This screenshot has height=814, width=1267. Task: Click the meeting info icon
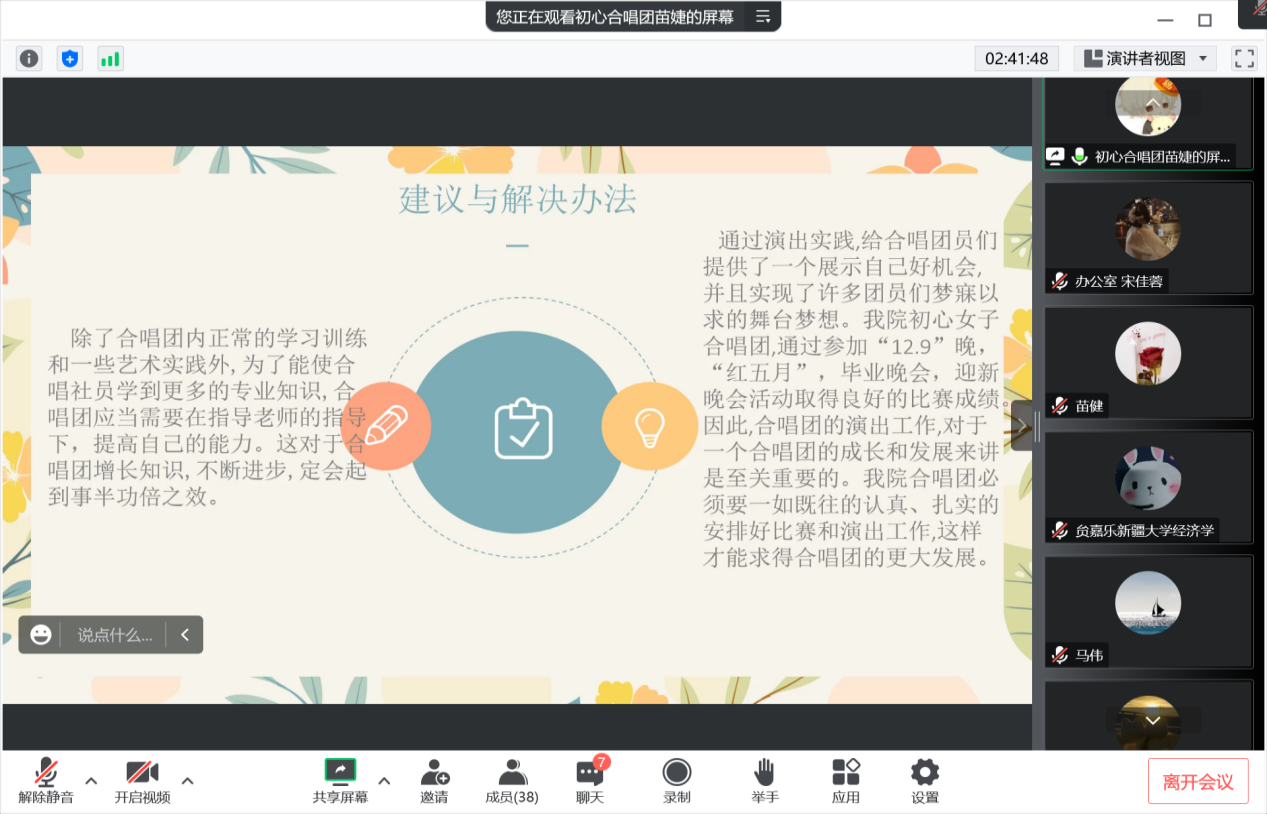coord(29,59)
